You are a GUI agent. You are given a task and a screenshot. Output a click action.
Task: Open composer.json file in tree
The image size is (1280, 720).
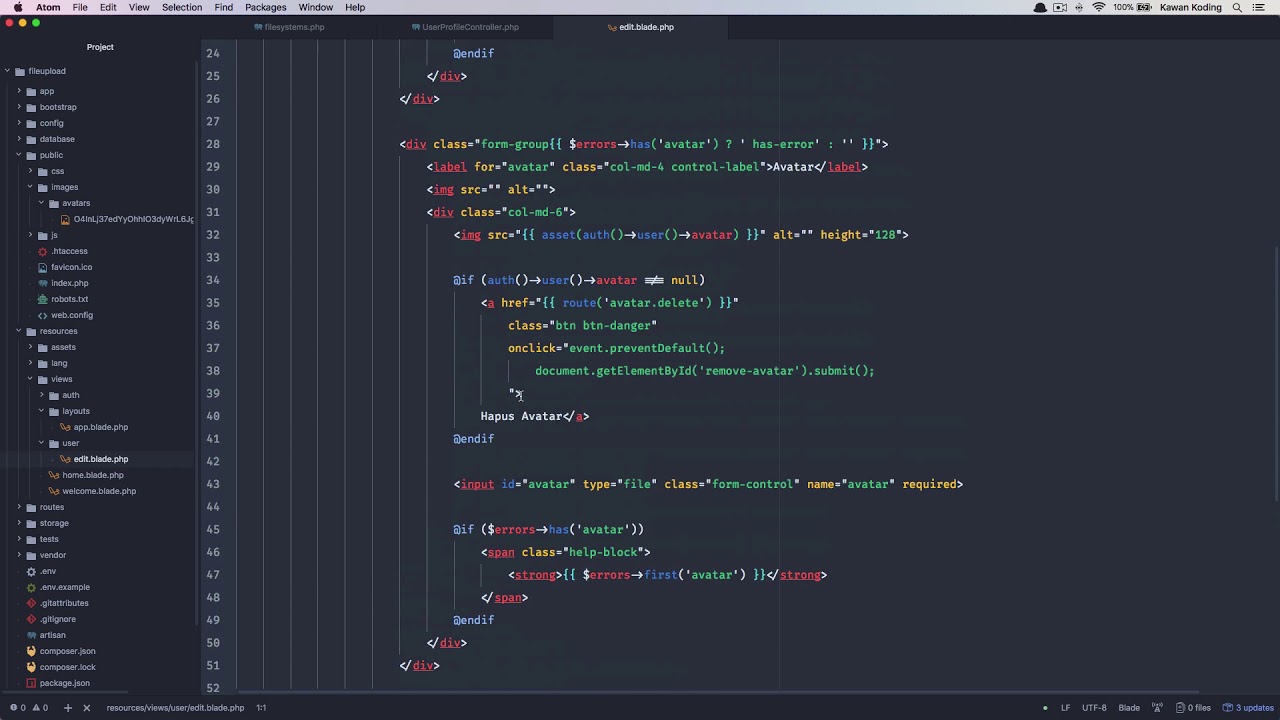(x=67, y=651)
